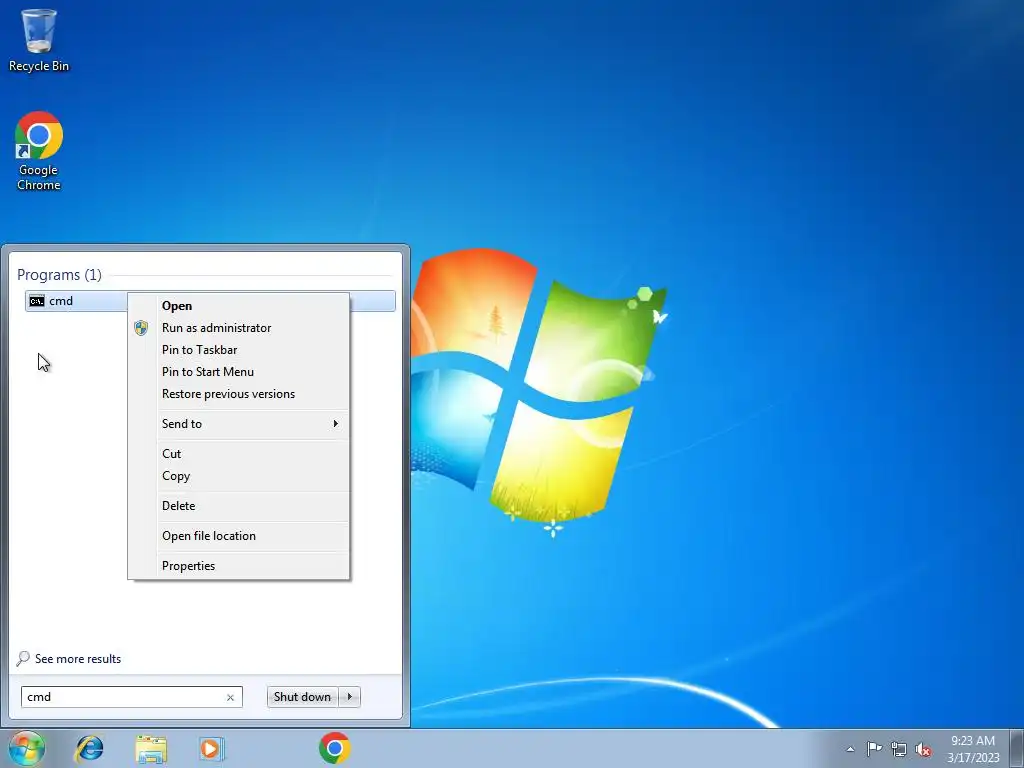Viewport: 1024px width, 768px height.
Task: Launch Internet Explorer from the taskbar
Action: (x=89, y=748)
